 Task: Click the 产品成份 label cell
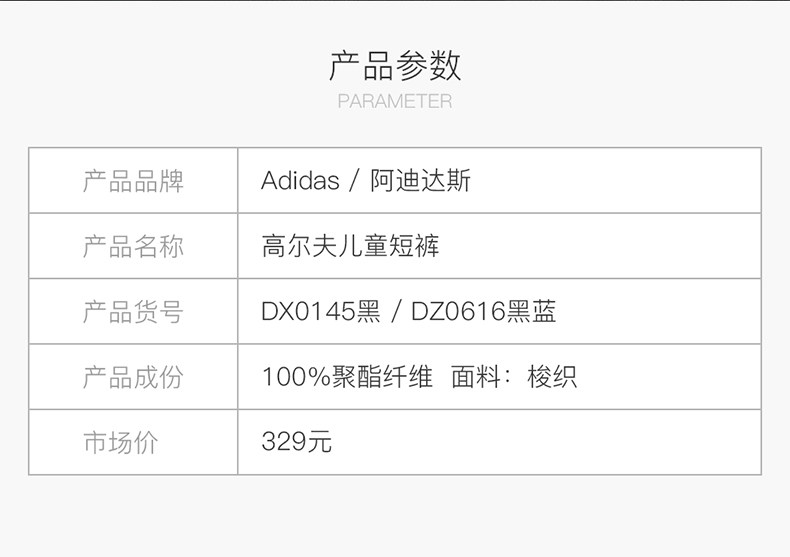click(133, 377)
